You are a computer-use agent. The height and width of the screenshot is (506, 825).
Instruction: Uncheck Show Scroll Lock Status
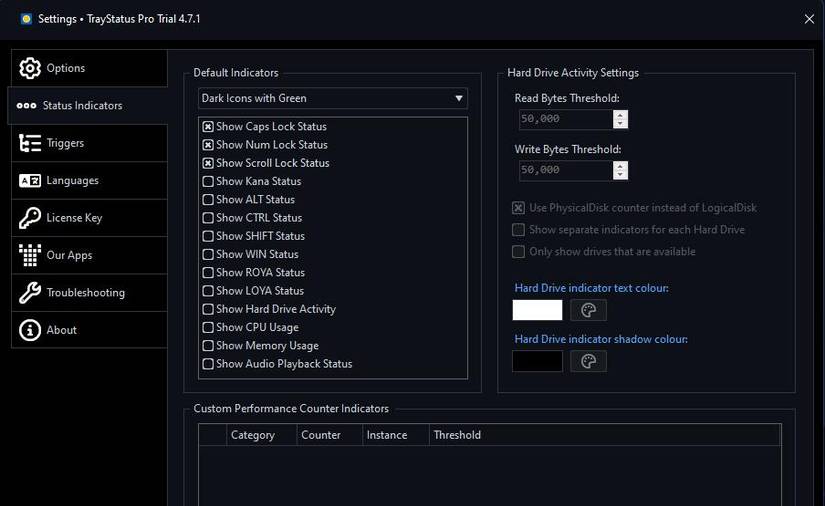[208, 163]
